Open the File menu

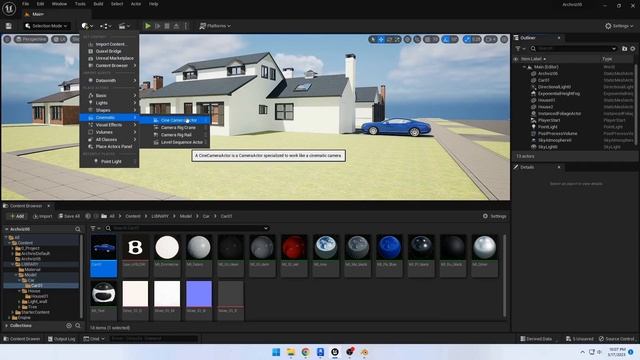pos(25,4)
